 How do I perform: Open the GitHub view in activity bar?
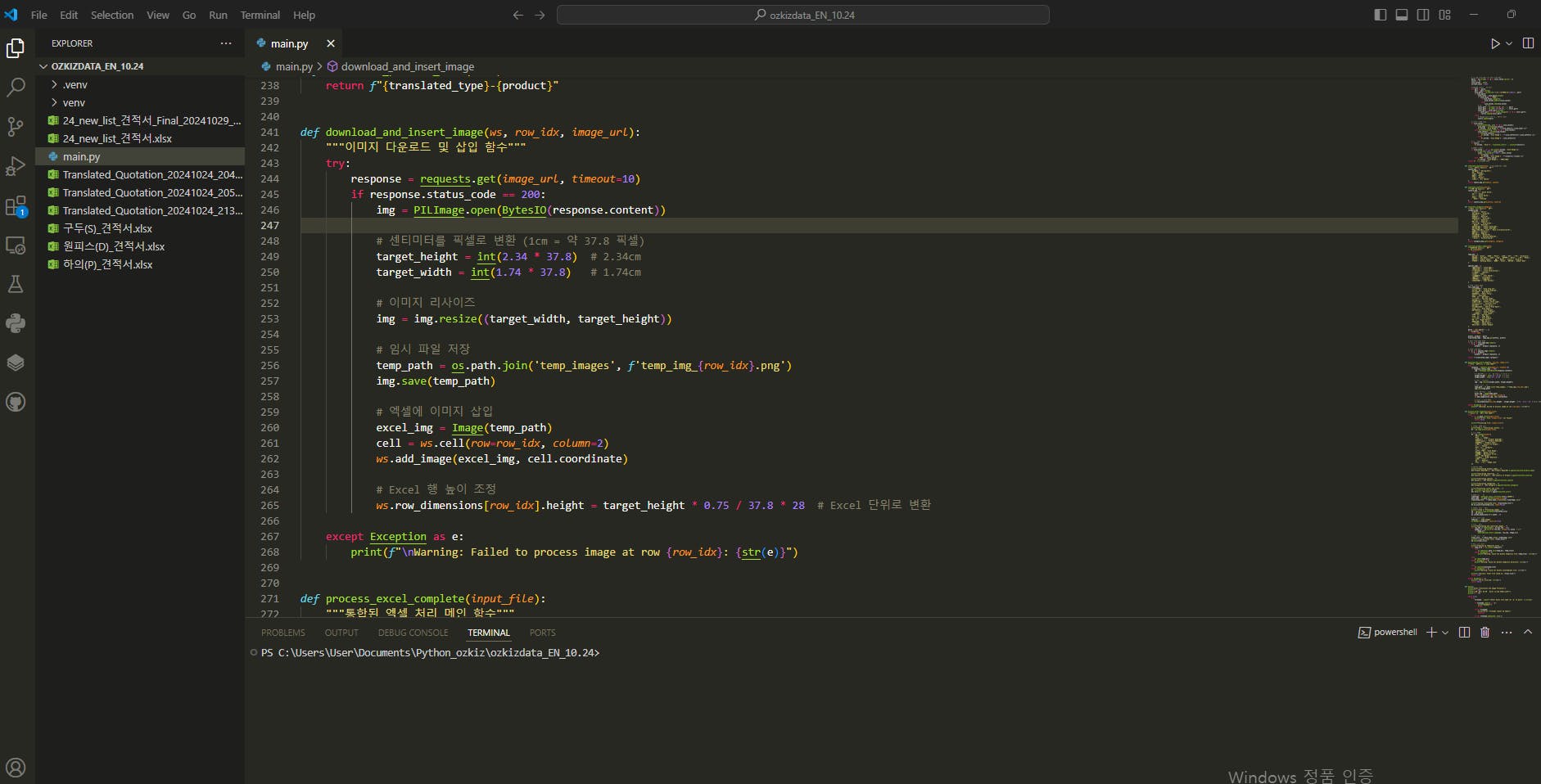(x=16, y=402)
